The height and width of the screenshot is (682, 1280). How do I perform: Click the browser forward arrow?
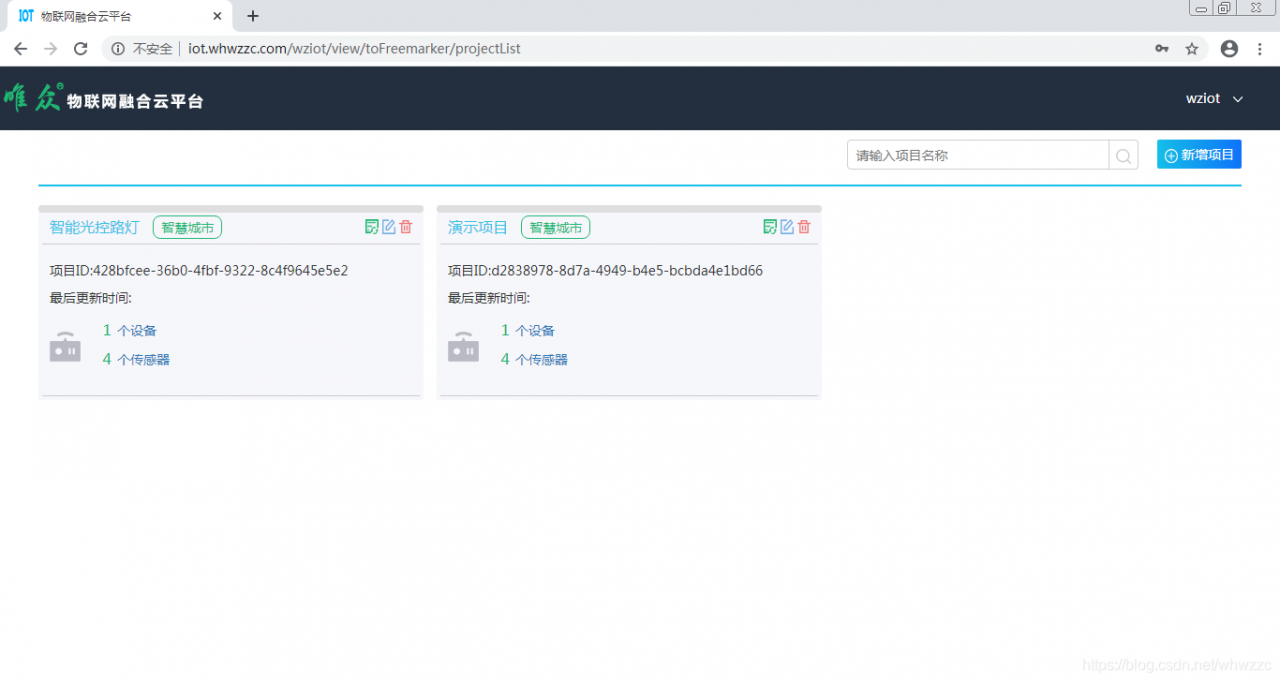click(x=51, y=48)
